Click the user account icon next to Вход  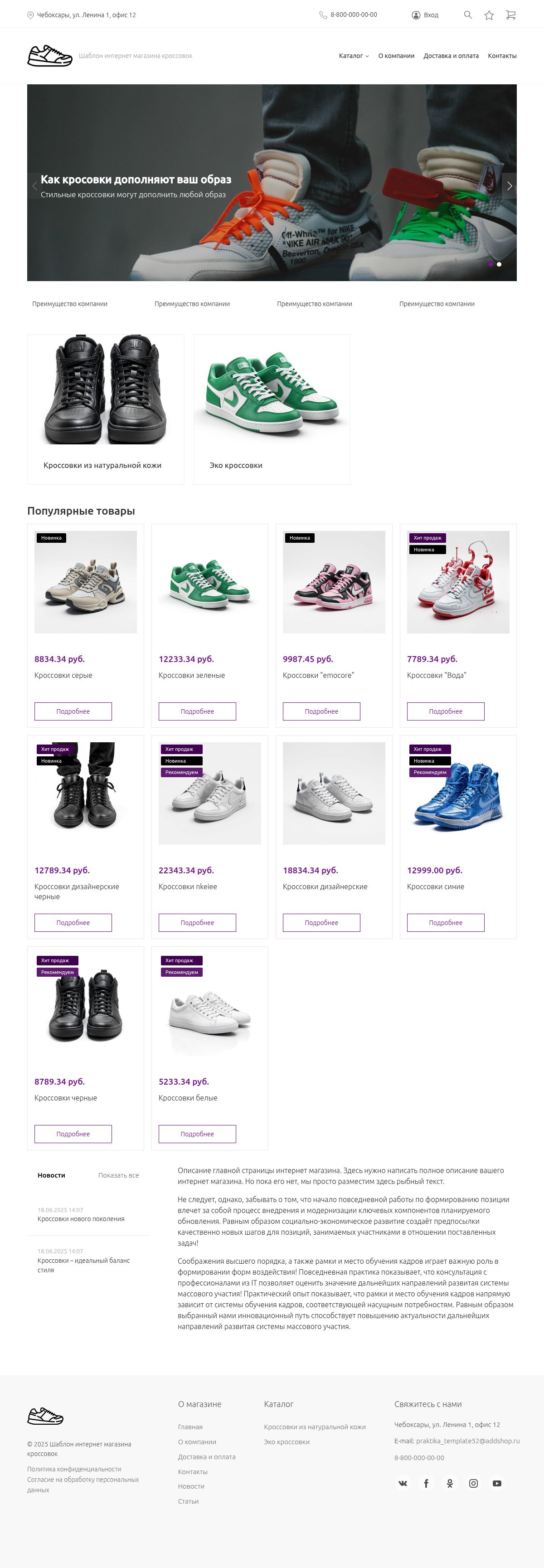click(x=416, y=15)
